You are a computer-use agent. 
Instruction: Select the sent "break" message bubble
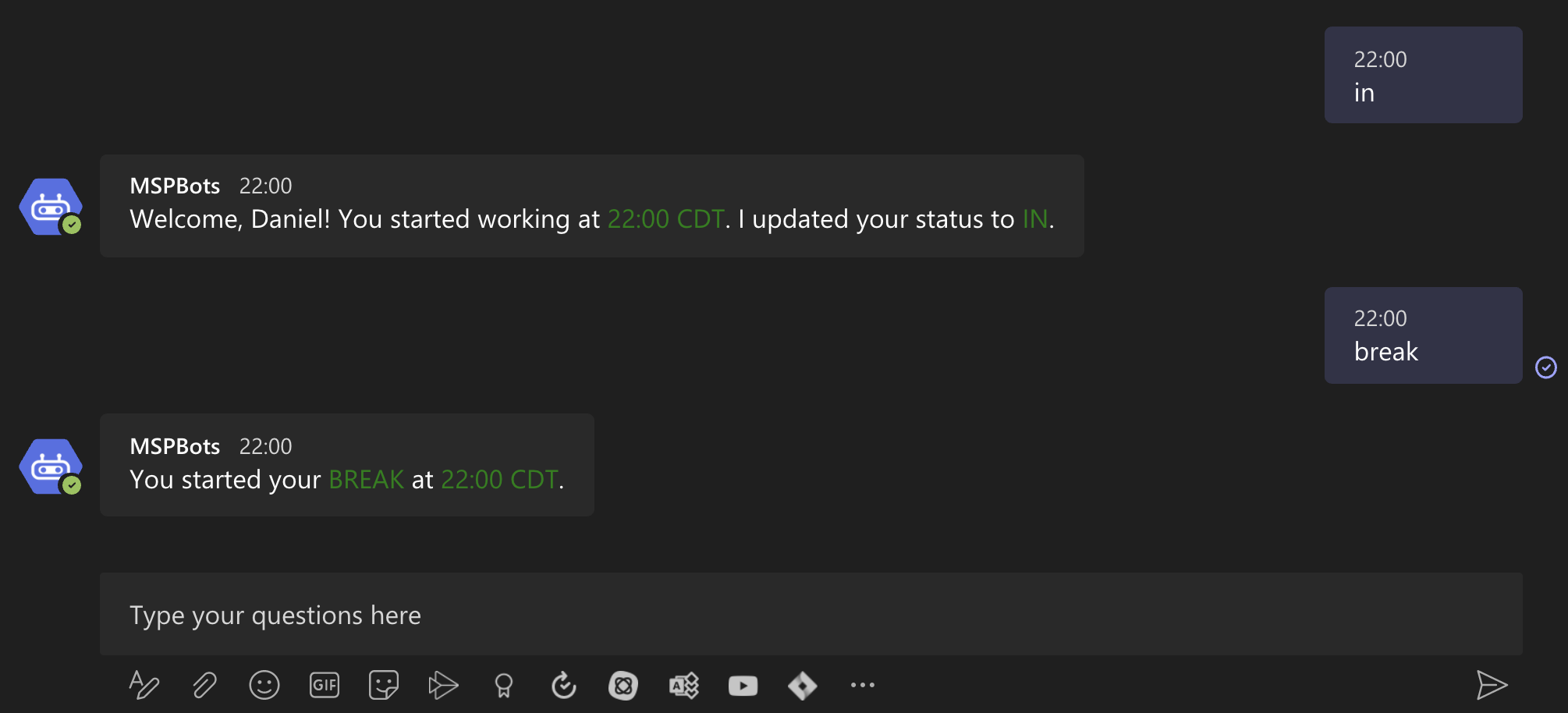click(x=1423, y=335)
